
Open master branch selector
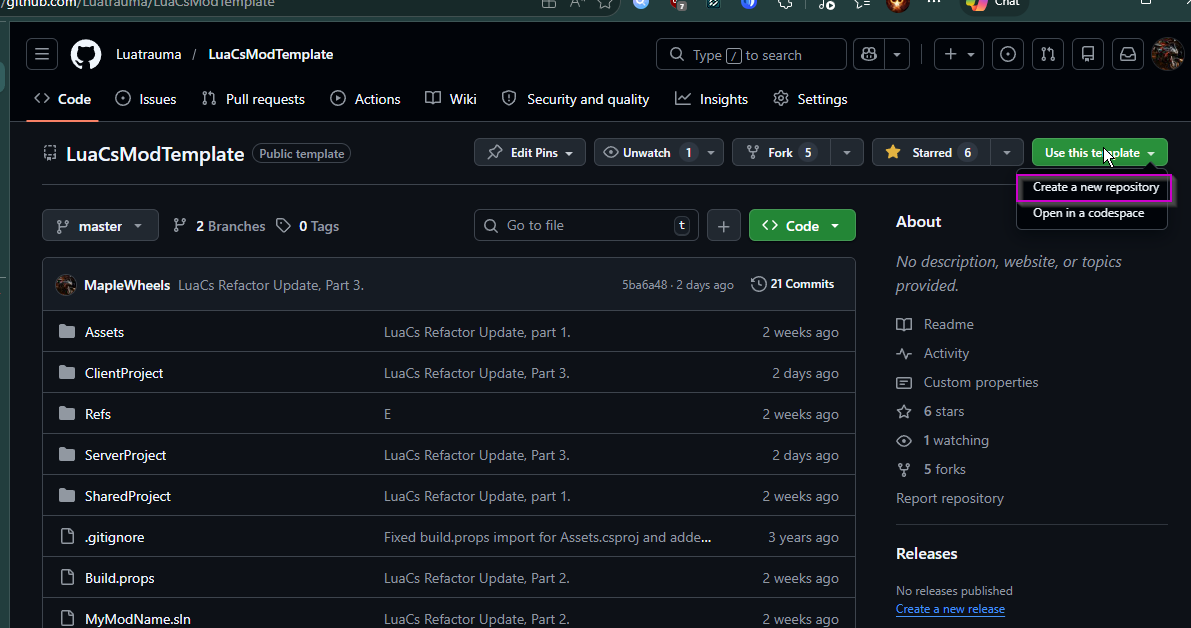100,226
